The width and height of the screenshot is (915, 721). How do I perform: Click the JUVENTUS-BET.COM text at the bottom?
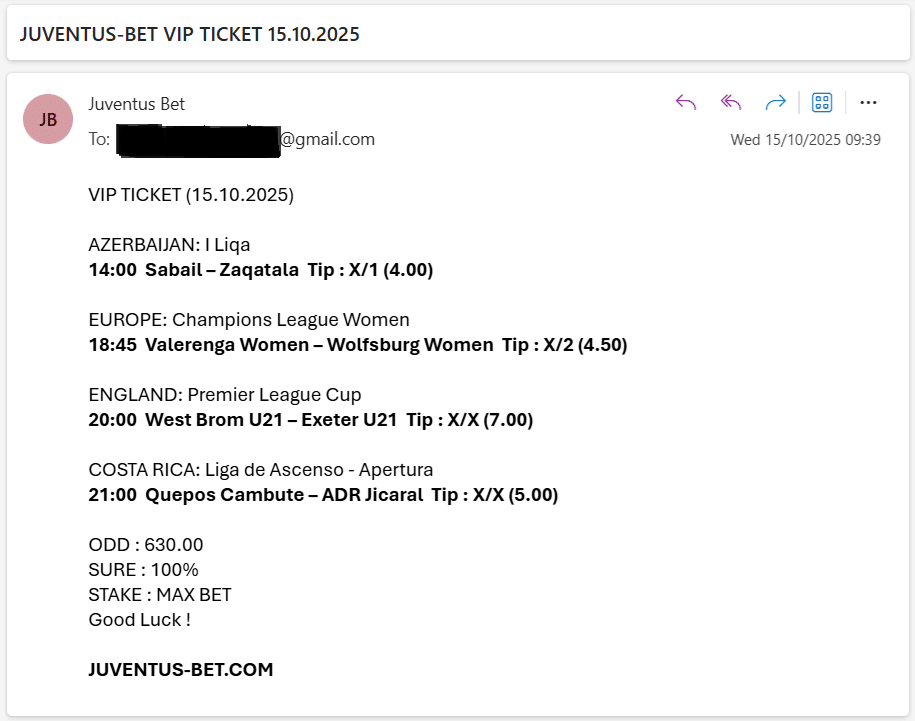coord(181,670)
